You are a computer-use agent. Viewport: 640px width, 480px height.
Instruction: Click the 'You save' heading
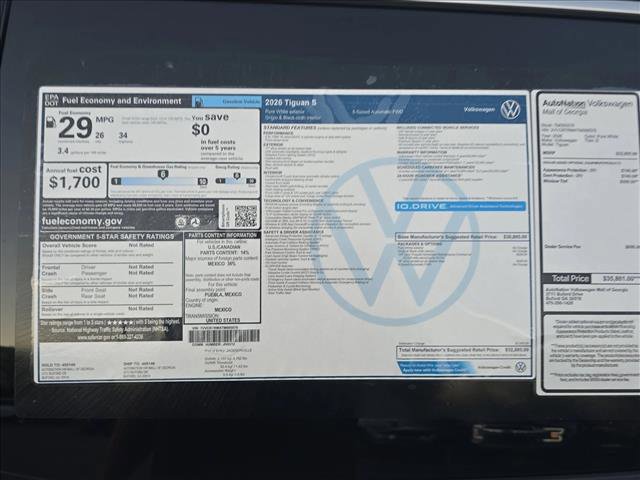(210, 118)
